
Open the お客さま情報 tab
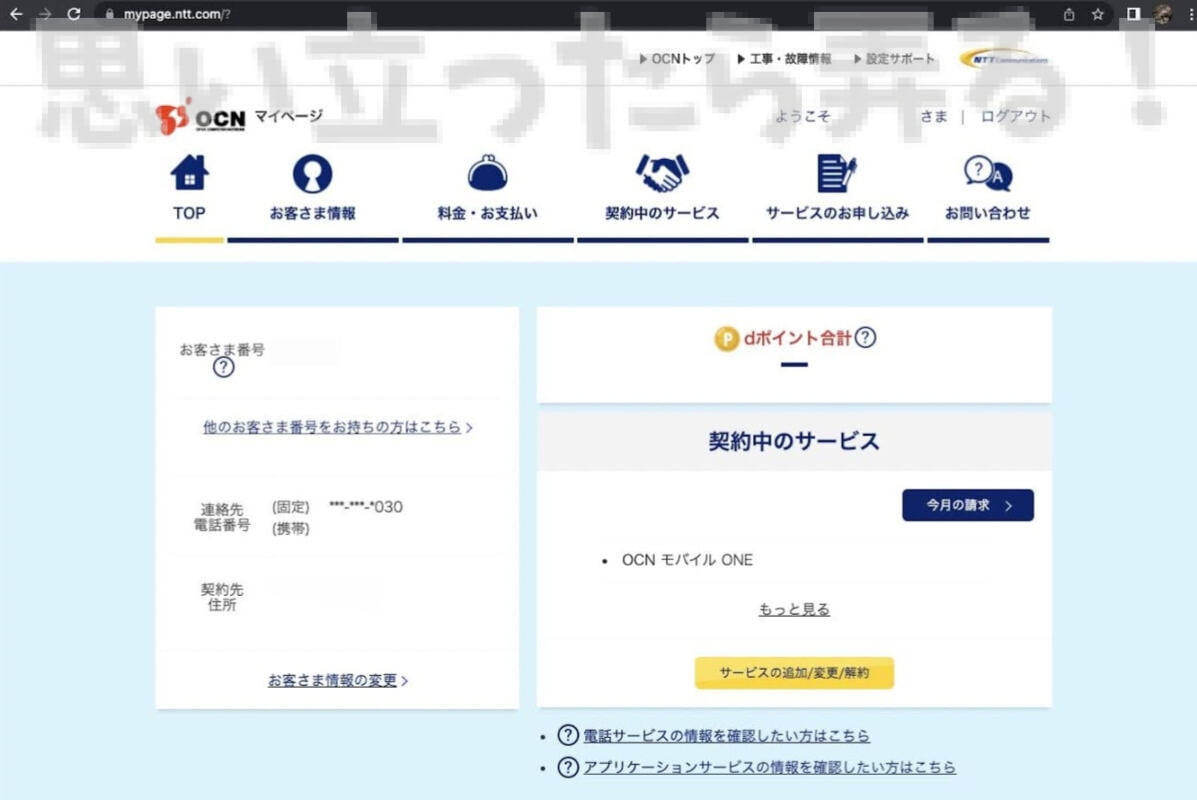[x=312, y=213]
